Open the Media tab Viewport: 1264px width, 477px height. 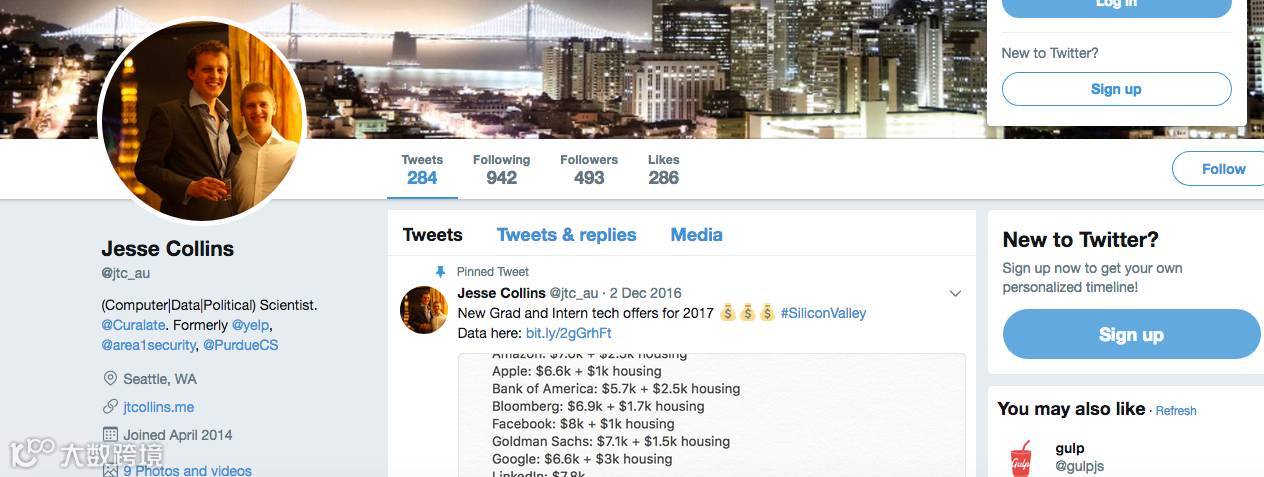click(x=696, y=235)
